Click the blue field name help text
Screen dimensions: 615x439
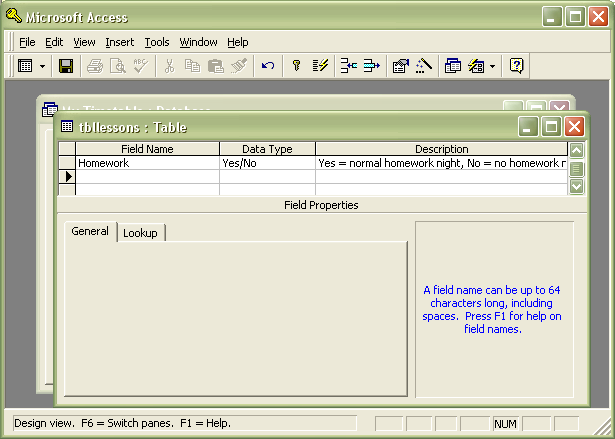492,310
